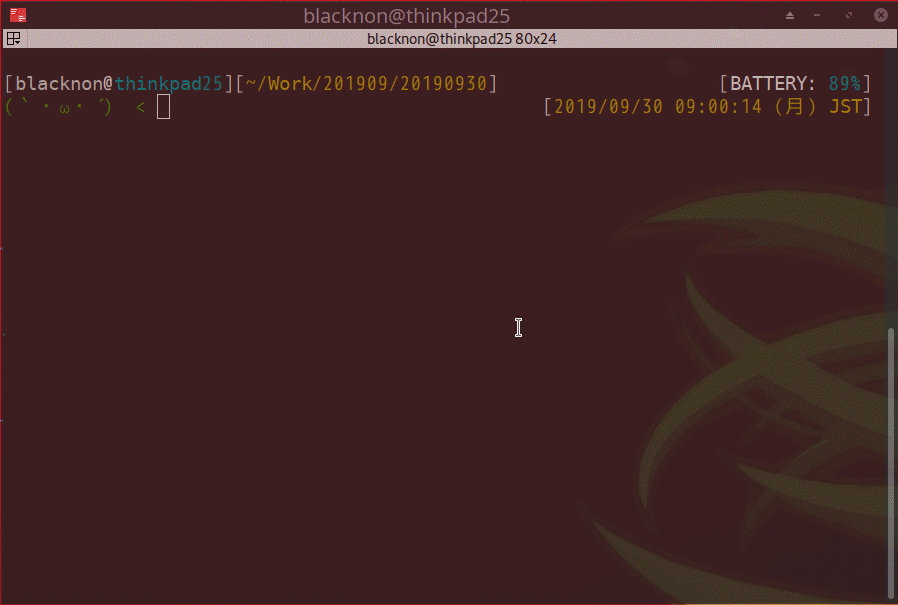Click the 2019/09/30 date text
898x605 pixels.
tap(608, 107)
